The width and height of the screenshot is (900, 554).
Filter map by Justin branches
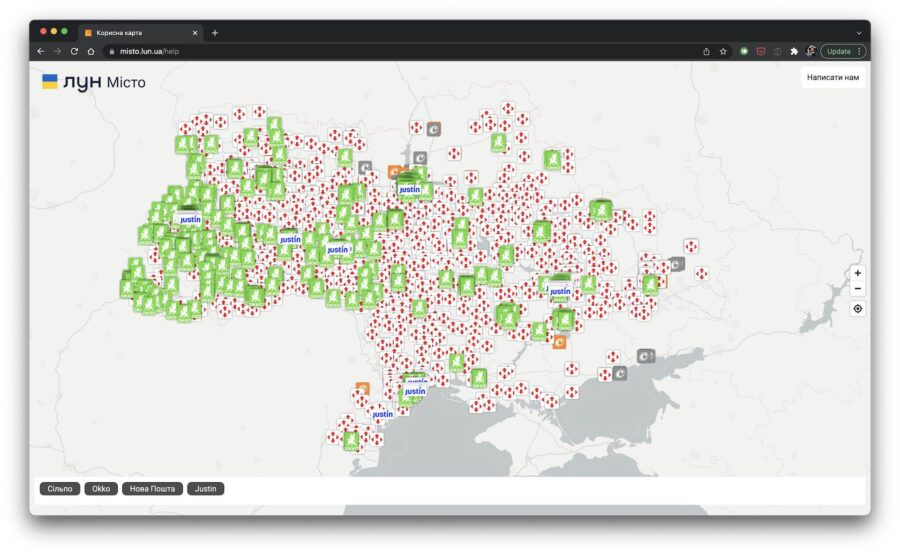click(205, 489)
